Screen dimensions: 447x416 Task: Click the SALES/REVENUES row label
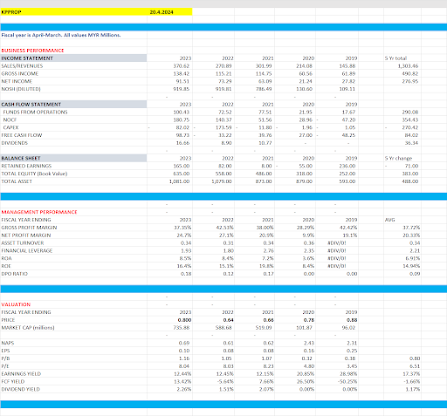[x=22, y=66]
